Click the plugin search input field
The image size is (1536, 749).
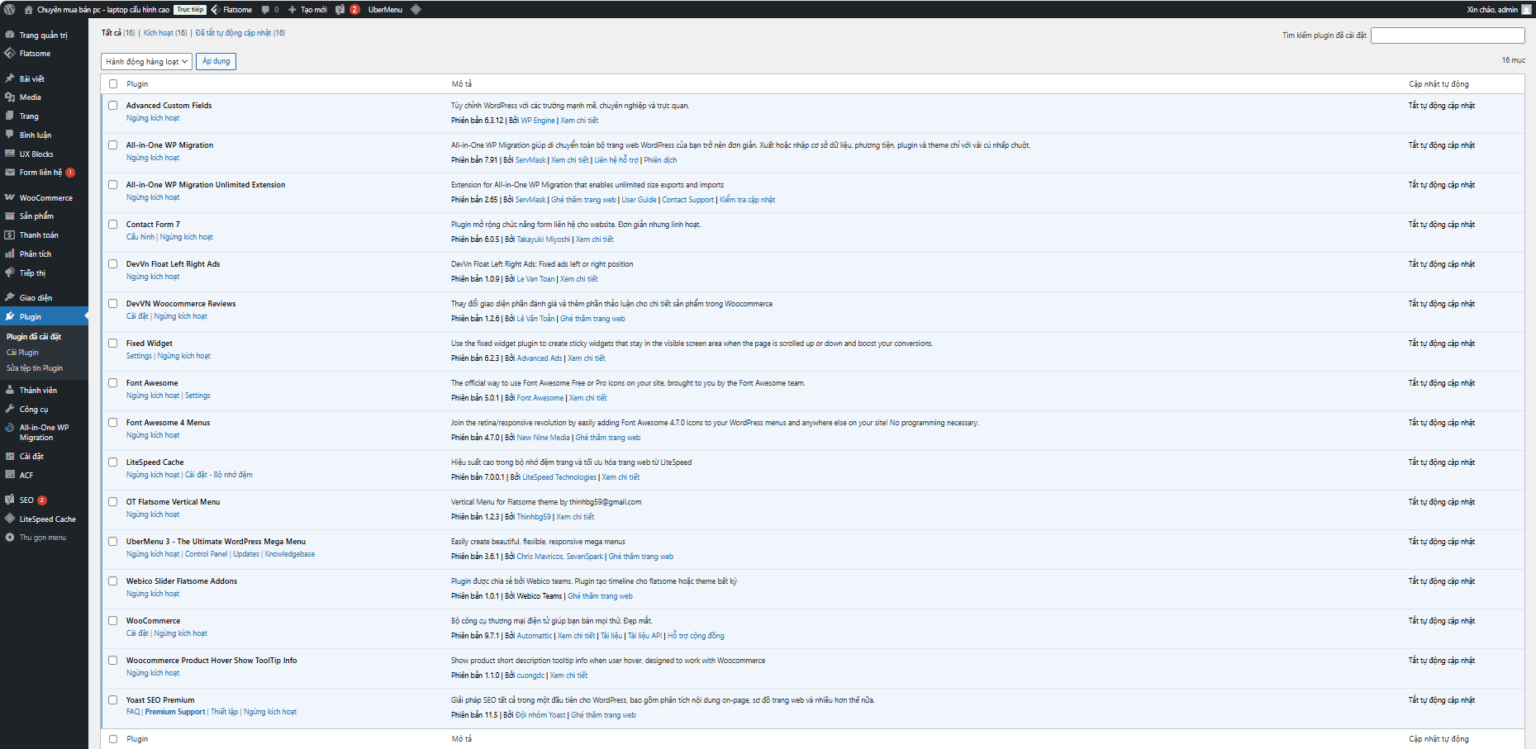[x=1447, y=35]
